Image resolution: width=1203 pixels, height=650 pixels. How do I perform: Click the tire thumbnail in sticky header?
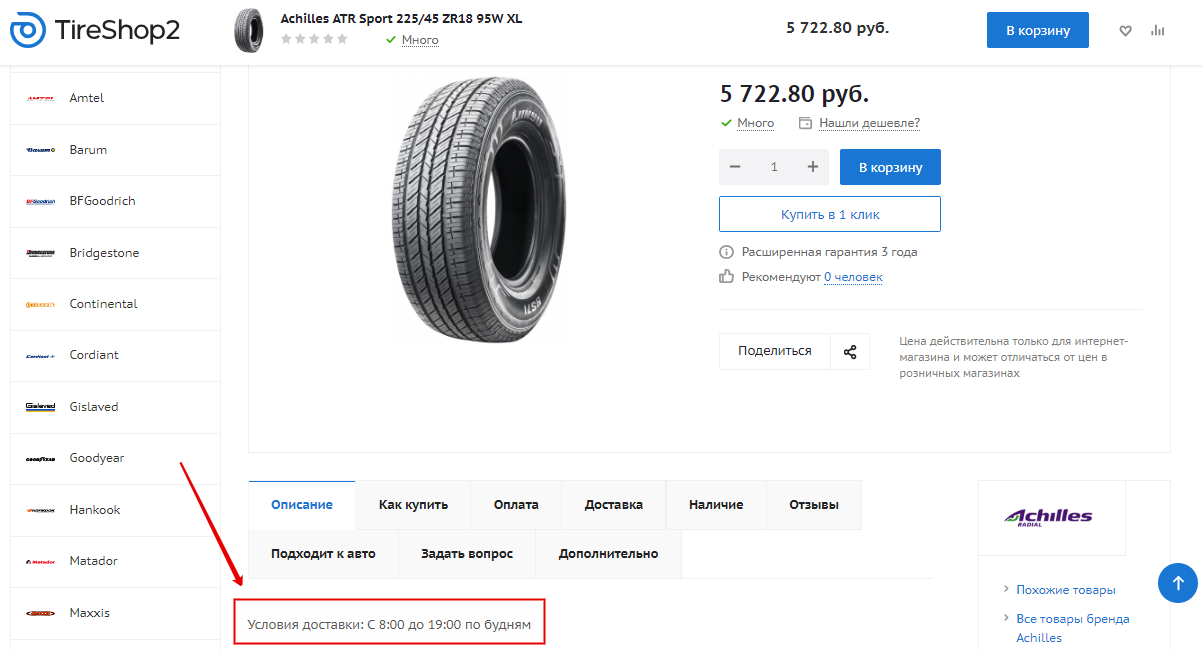pyautogui.click(x=250, y=31)
